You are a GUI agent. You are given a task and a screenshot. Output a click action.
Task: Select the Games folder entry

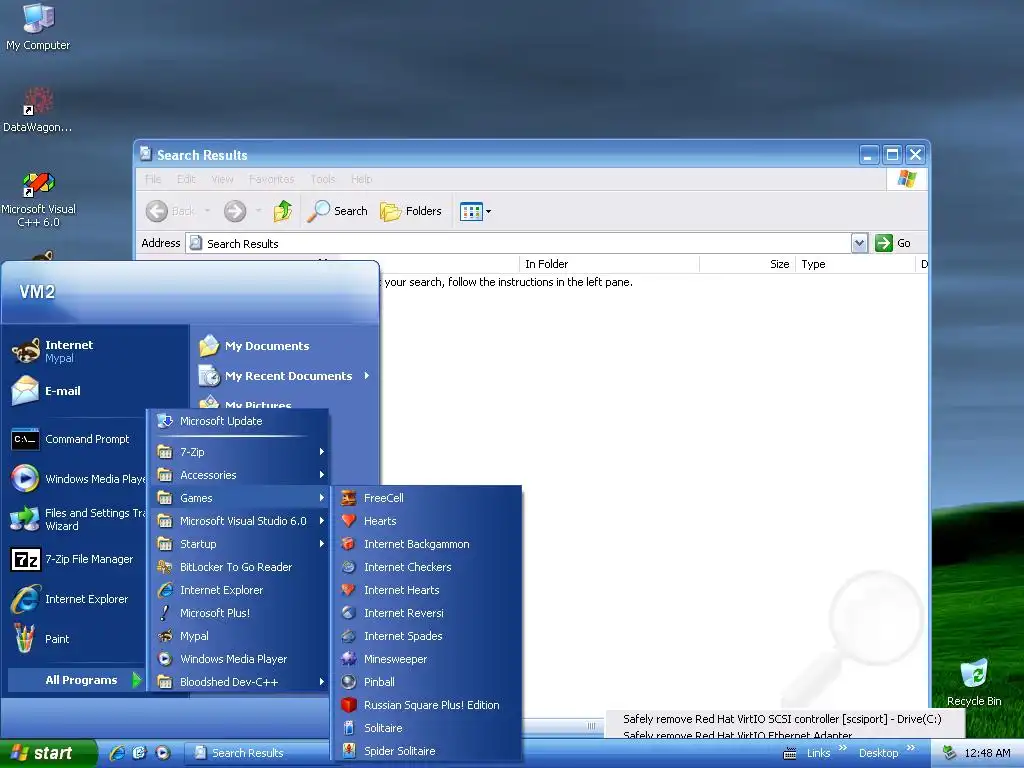(x=239, y=498)
